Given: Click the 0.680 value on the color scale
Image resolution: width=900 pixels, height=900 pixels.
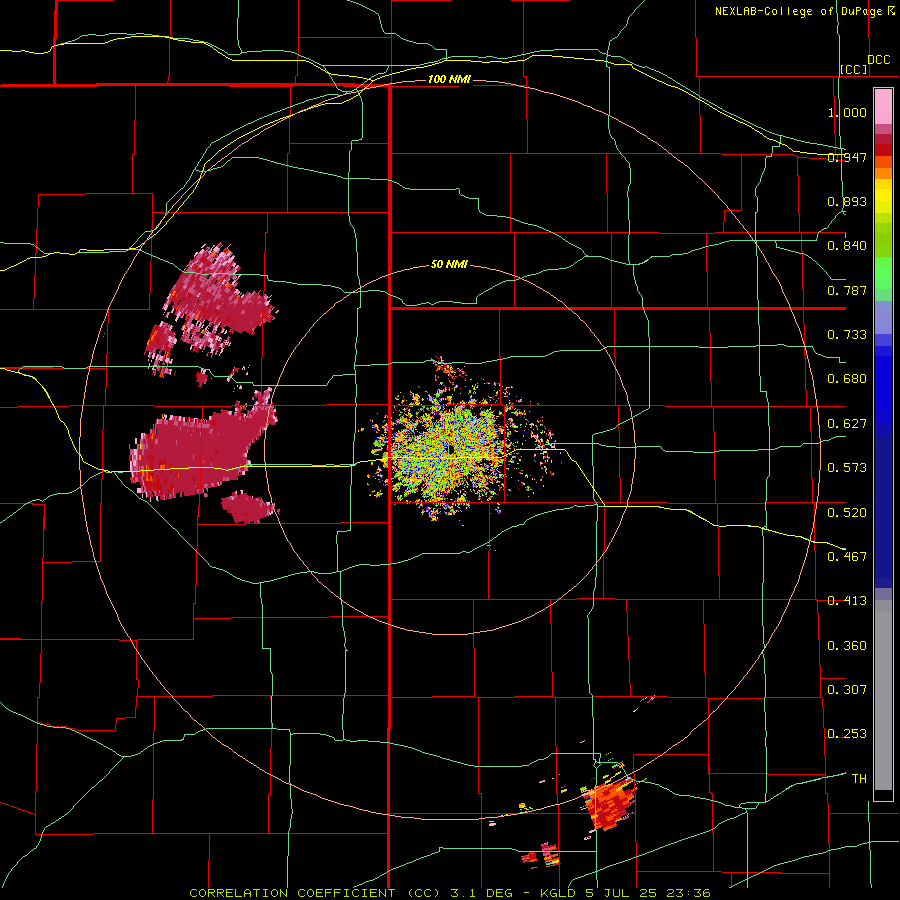Looking at the screenshot, I should coord(847,379).
